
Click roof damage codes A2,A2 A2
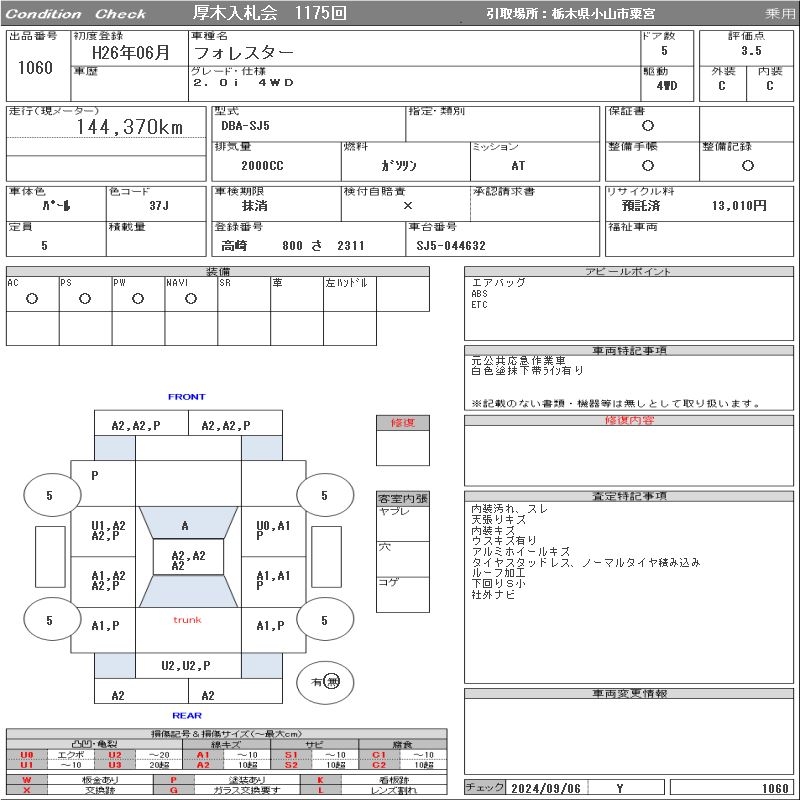[x=188, y=561]
